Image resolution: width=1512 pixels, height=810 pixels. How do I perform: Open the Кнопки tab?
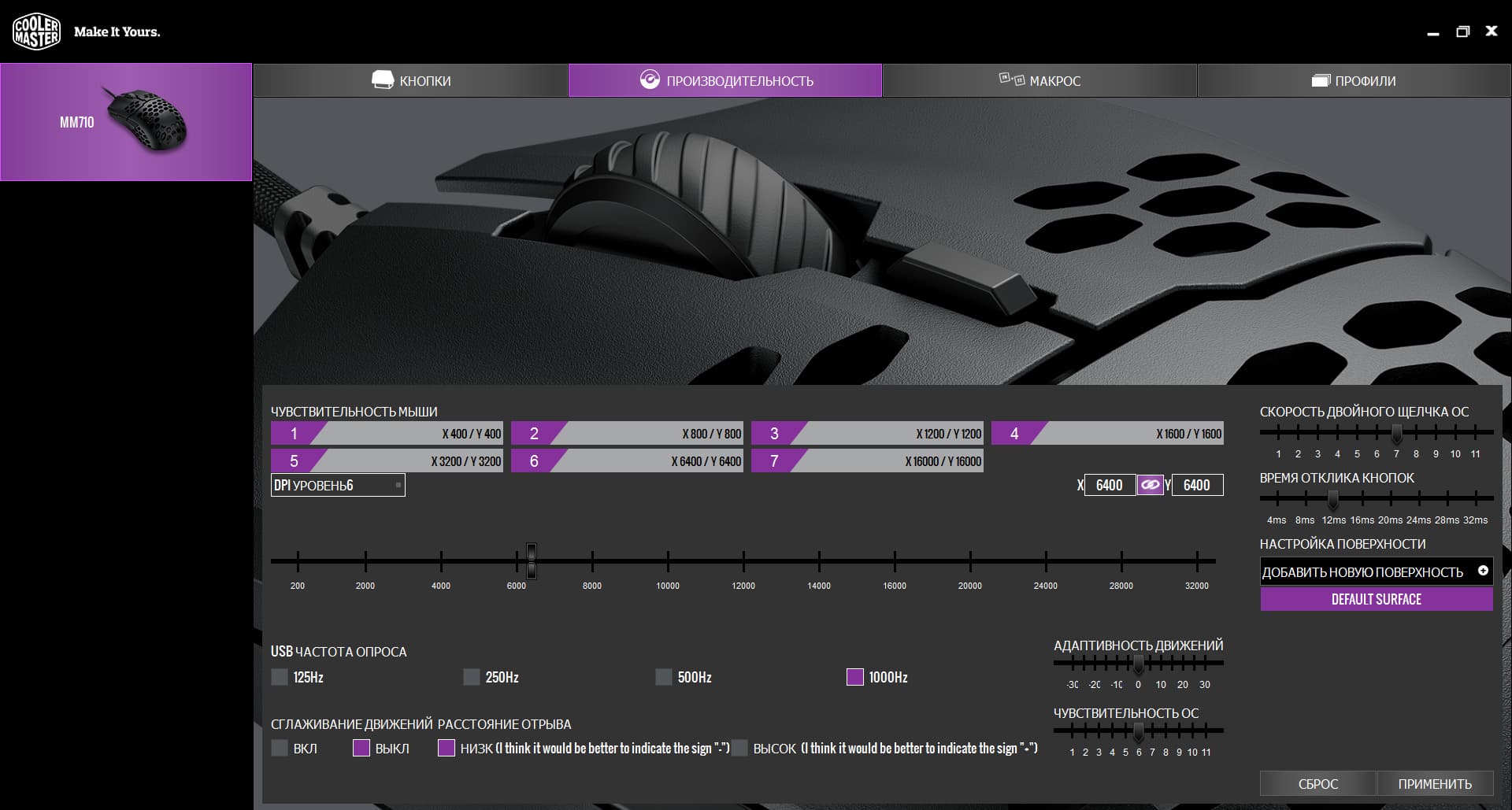[410, 80]
